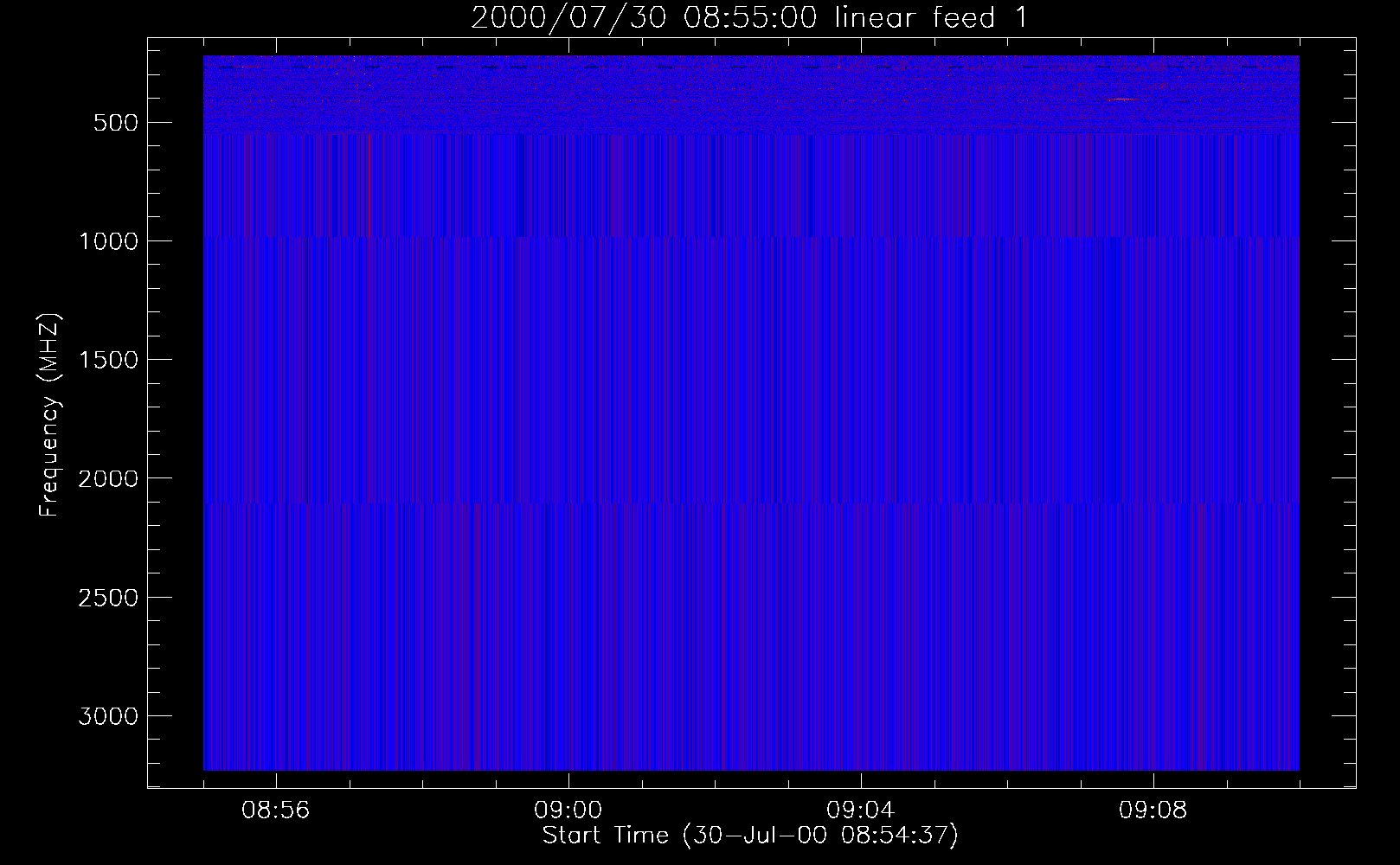The width and height of the screenshot is (1400, 865).
Task: Click the 1000 frequency tick label
Action: [108, 241]
